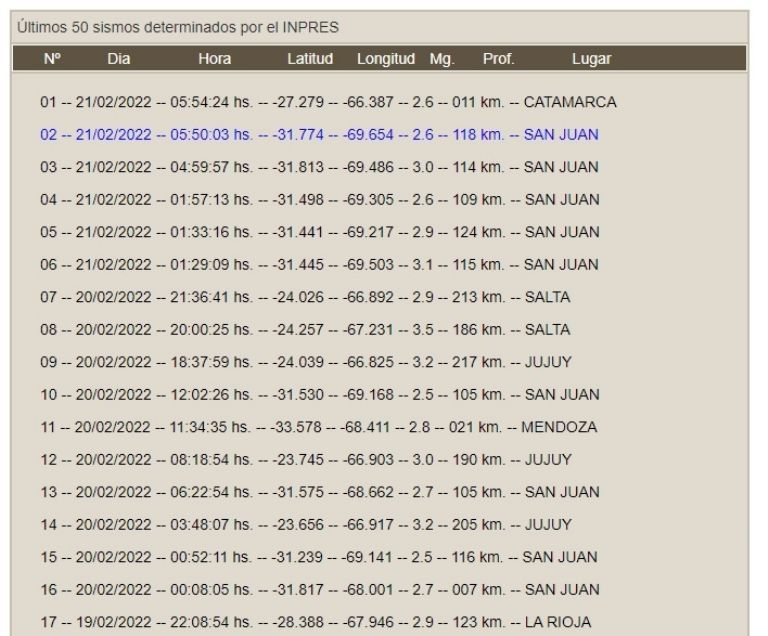Select earthquake 03 at 04:59:57 hs
The image size is (768, 636).
coord(319,167)
